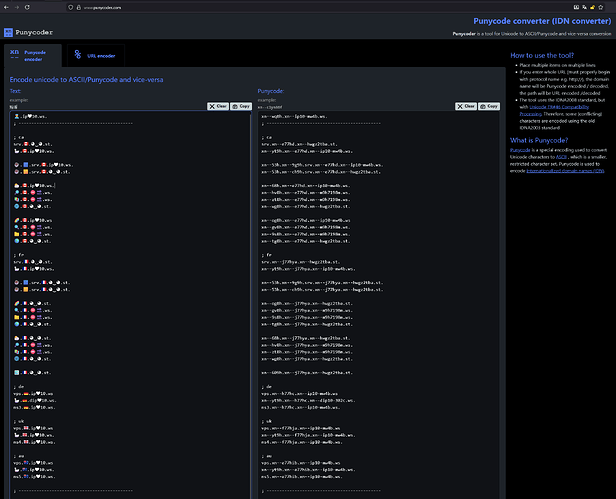This screenshot has width=616, height=499.
Task: Open the ASCII link in sidebar
Action: coord(561,157)
